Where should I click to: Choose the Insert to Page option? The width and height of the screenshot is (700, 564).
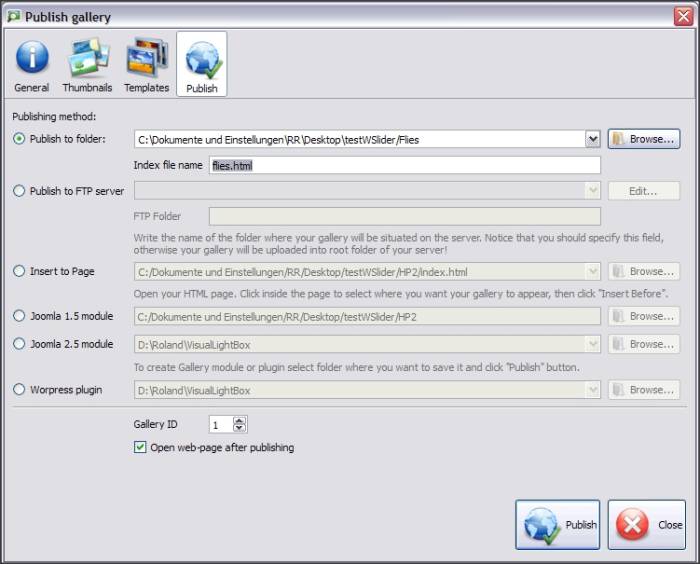click(x=19, y=271)
